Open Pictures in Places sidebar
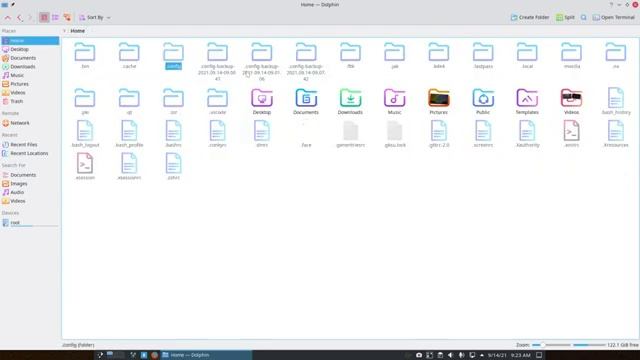The width and height of the screenshot is (640, 360). [x=30, y=84]
